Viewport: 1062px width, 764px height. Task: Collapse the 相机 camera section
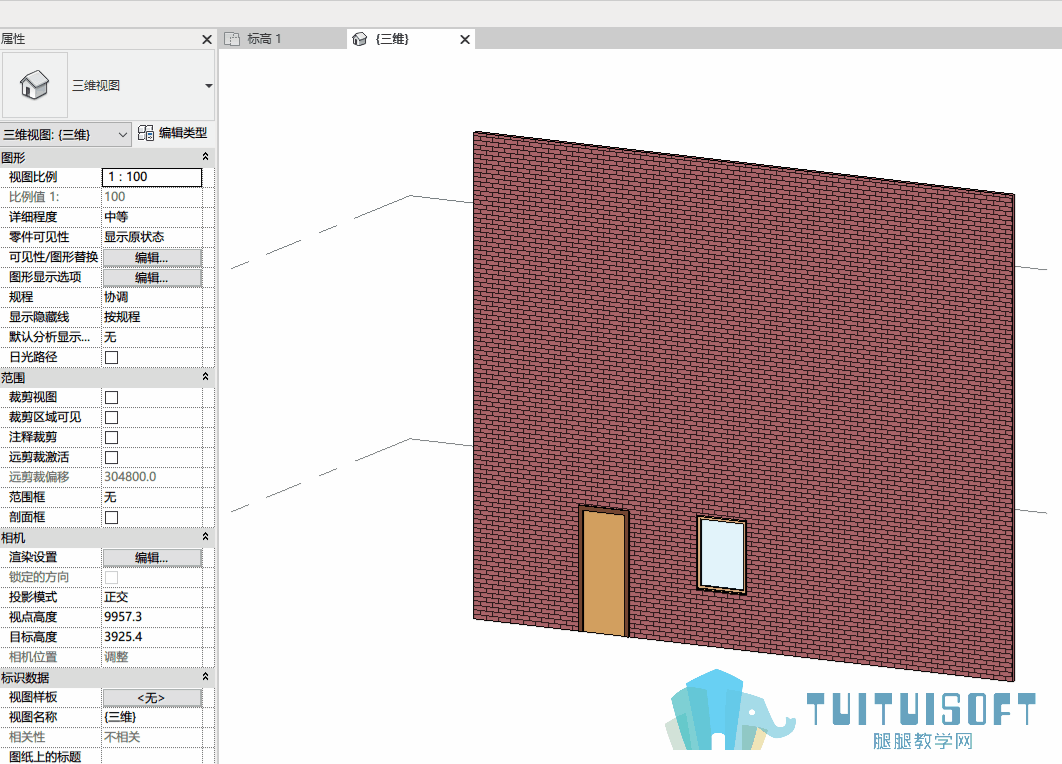pyautogui.click(x=206, y=537)
